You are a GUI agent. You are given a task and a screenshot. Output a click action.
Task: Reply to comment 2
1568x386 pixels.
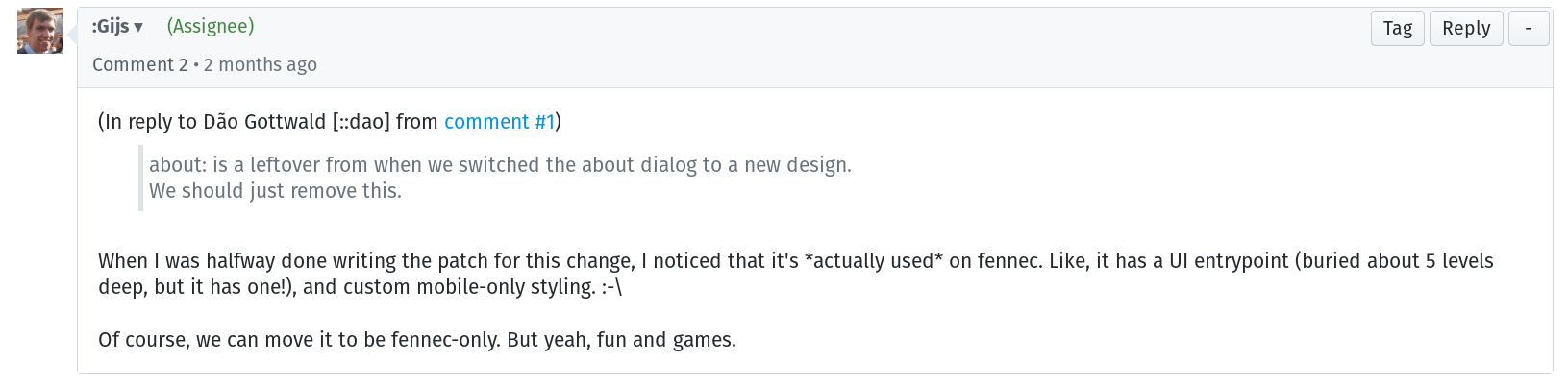[1466, 29]
